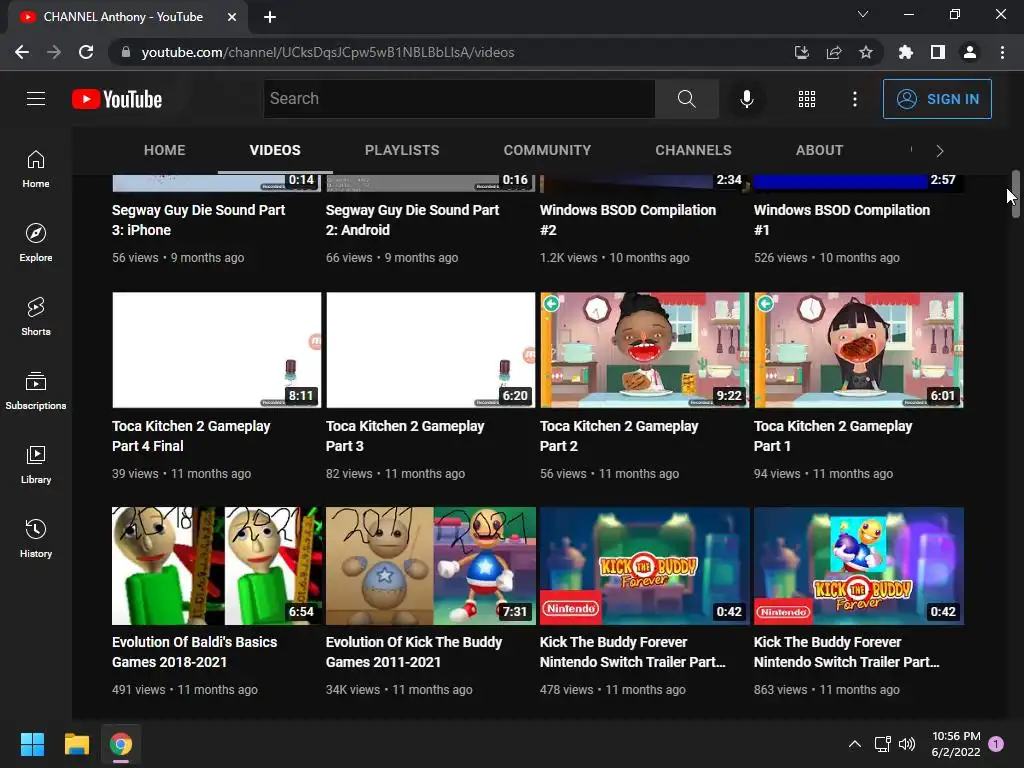Show hidden system tray icons
This screenshot has width=1024, height=768.
(x=854, y=744)
